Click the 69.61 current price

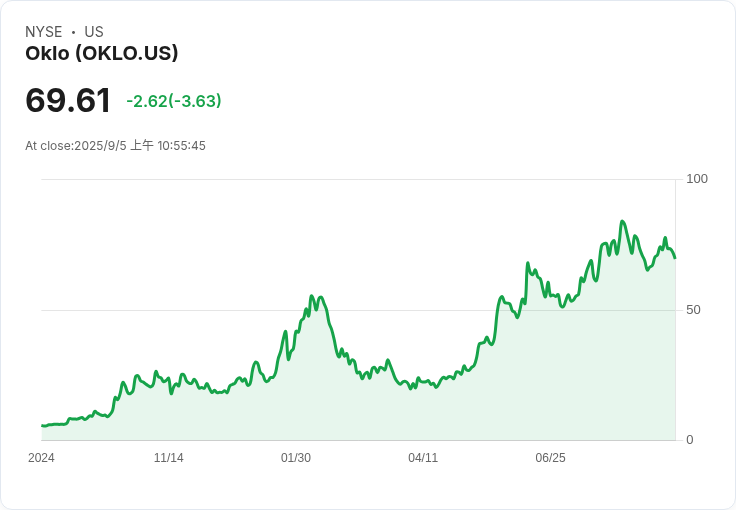click(x=68, y=100)
